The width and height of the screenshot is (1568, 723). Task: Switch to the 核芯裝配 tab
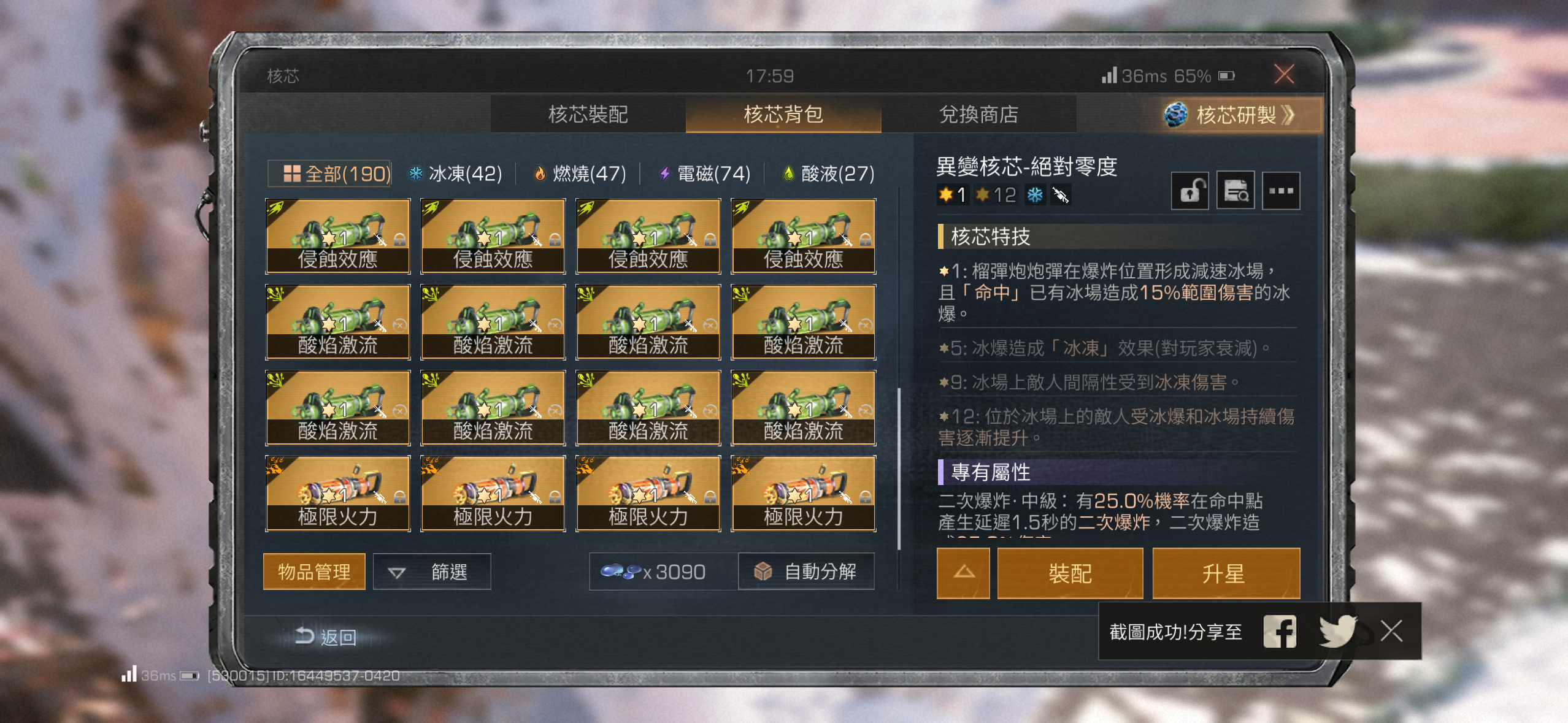coord(588,115)
